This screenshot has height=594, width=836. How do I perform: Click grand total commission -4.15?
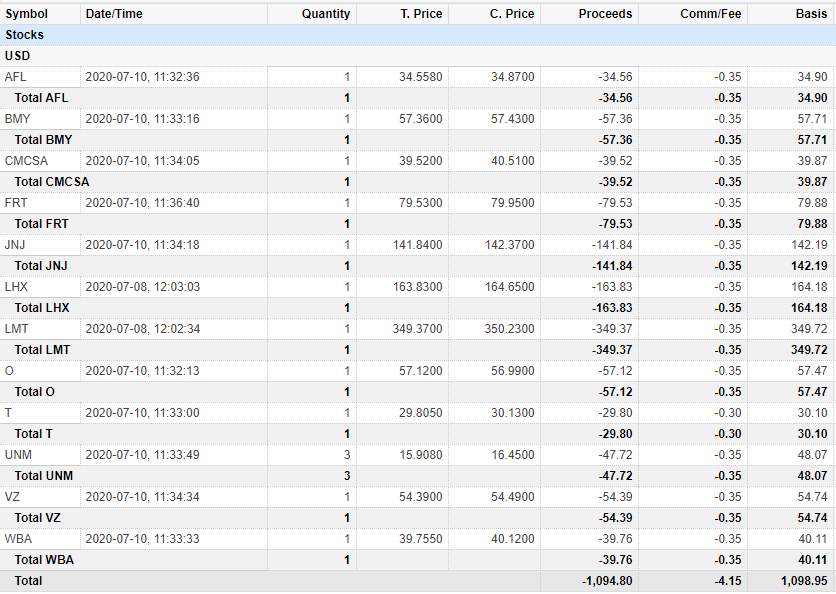[x=728, y=581]
